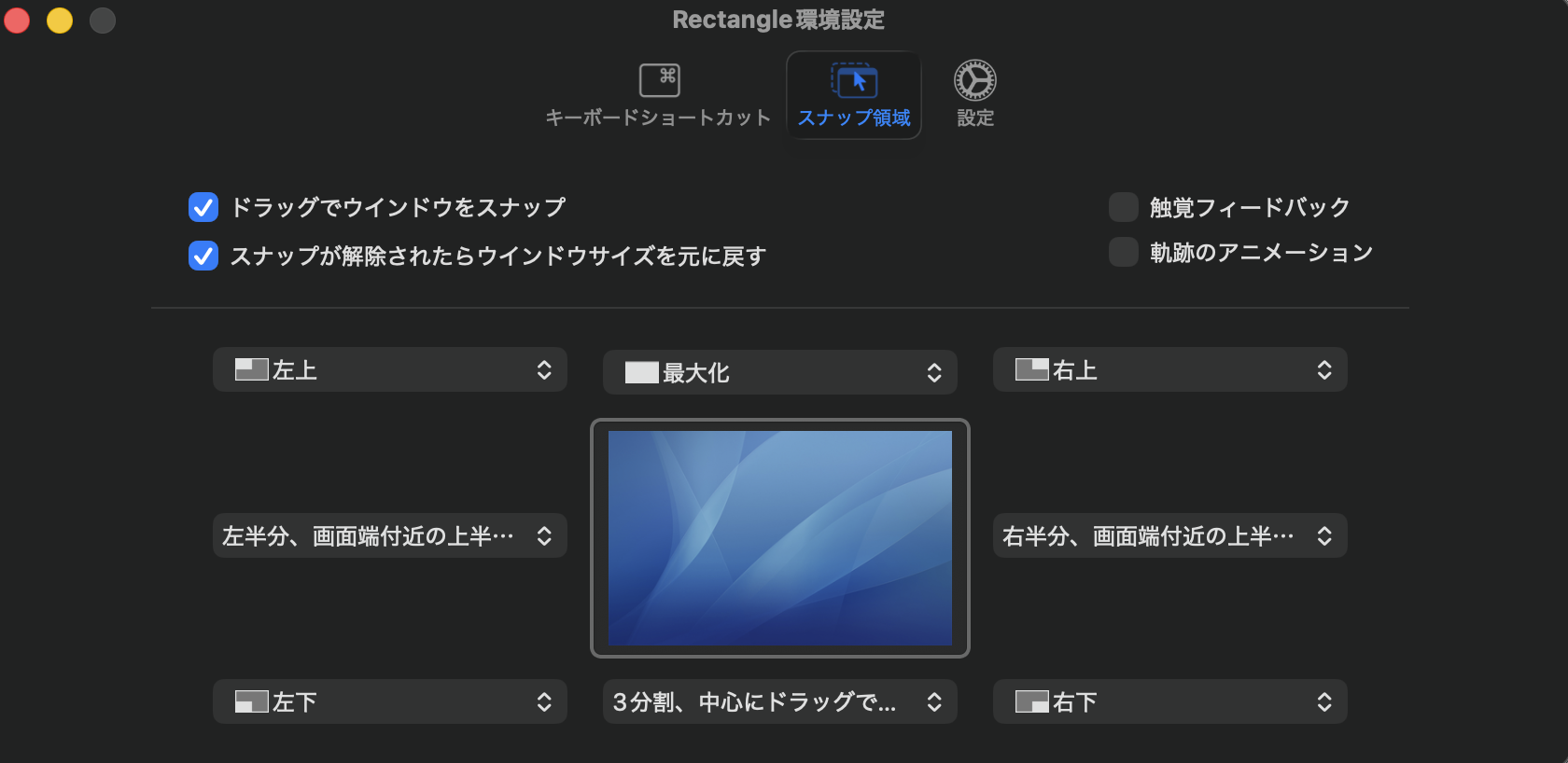
Task: Click the 設定 tab label
Action: pyautogui.click(x=975, y=118)
